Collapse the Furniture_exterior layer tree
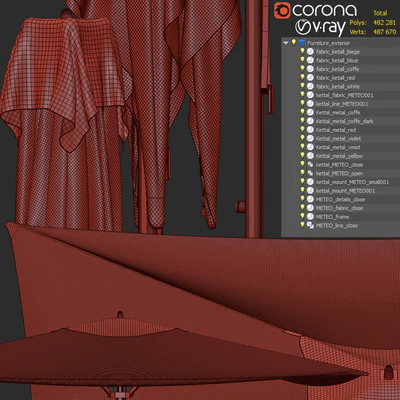This screenshot has height=400, width=400. pos(286,43)
